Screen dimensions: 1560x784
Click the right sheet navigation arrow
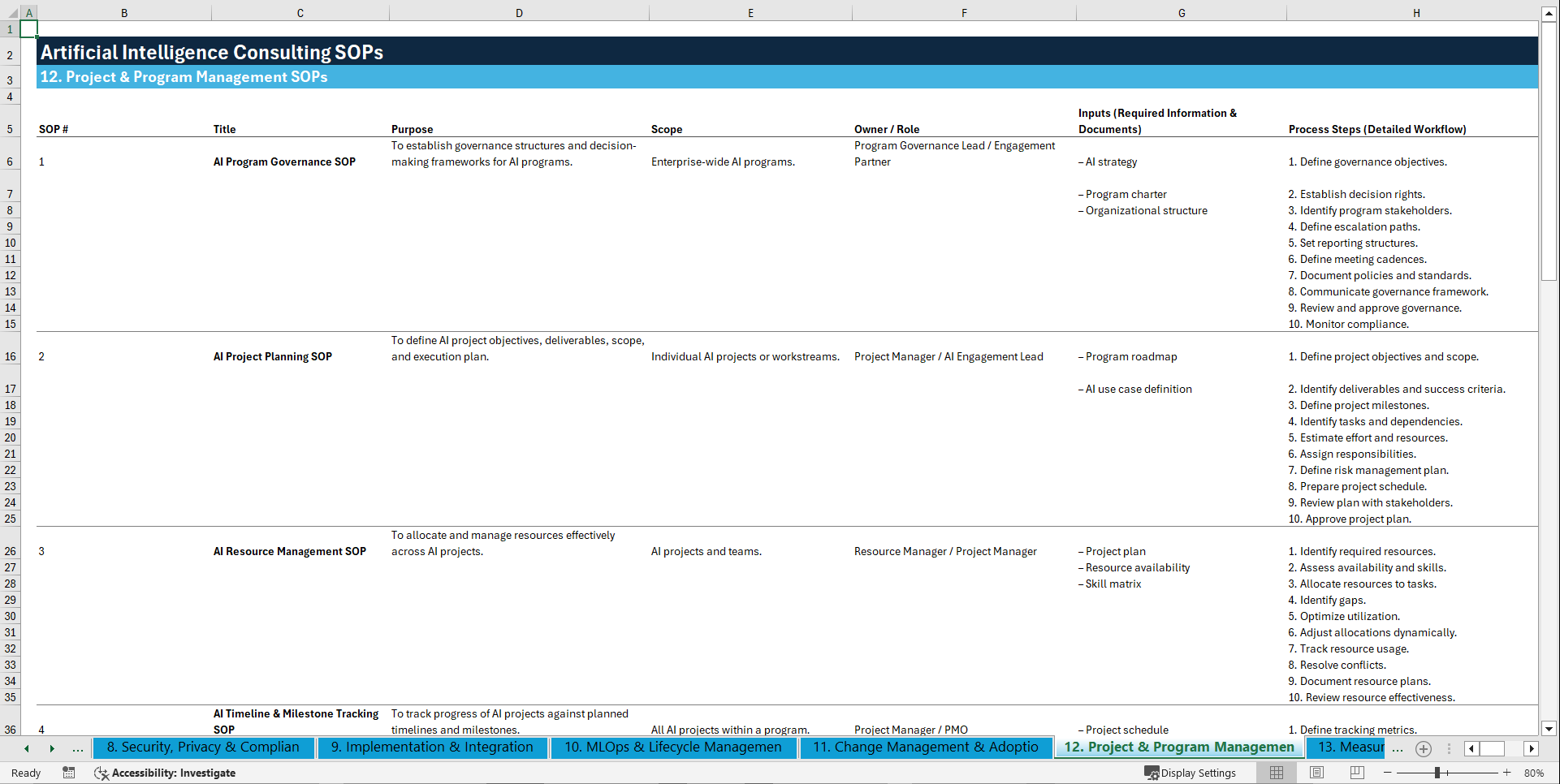click(x=53, y=748)
